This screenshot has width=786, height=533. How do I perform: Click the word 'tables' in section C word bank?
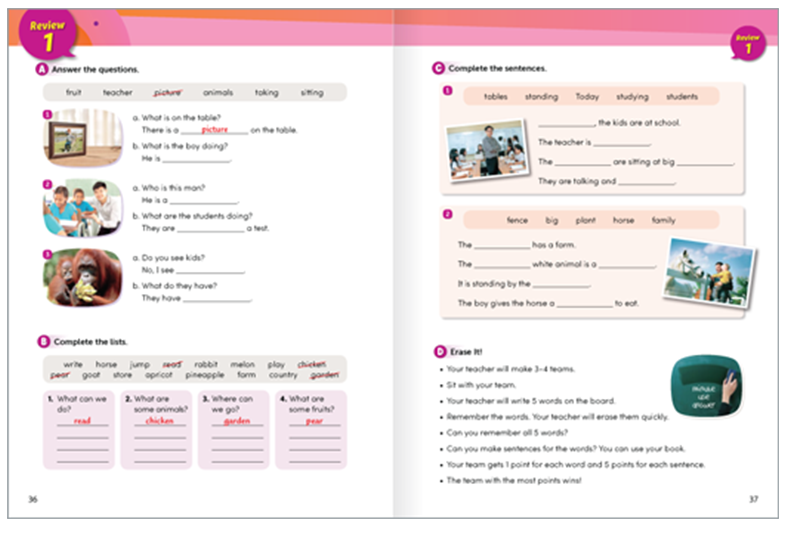[496, 96]
